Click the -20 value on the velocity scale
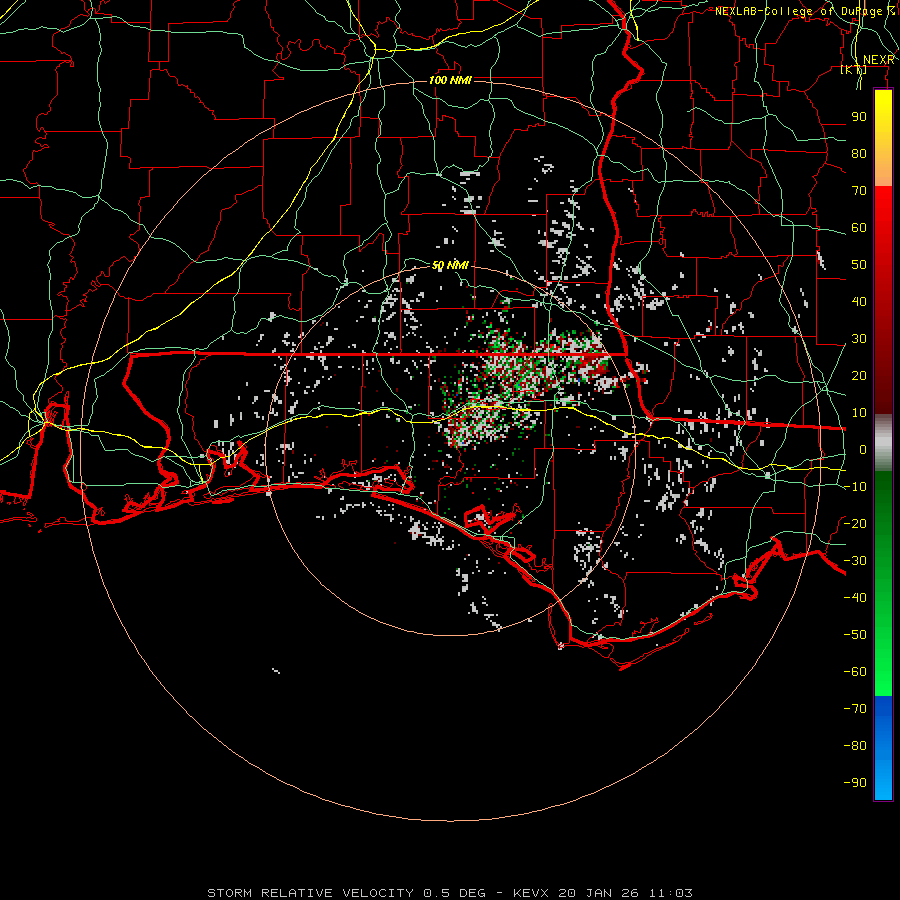Viewport: 900px width, 900px height. 855,523
